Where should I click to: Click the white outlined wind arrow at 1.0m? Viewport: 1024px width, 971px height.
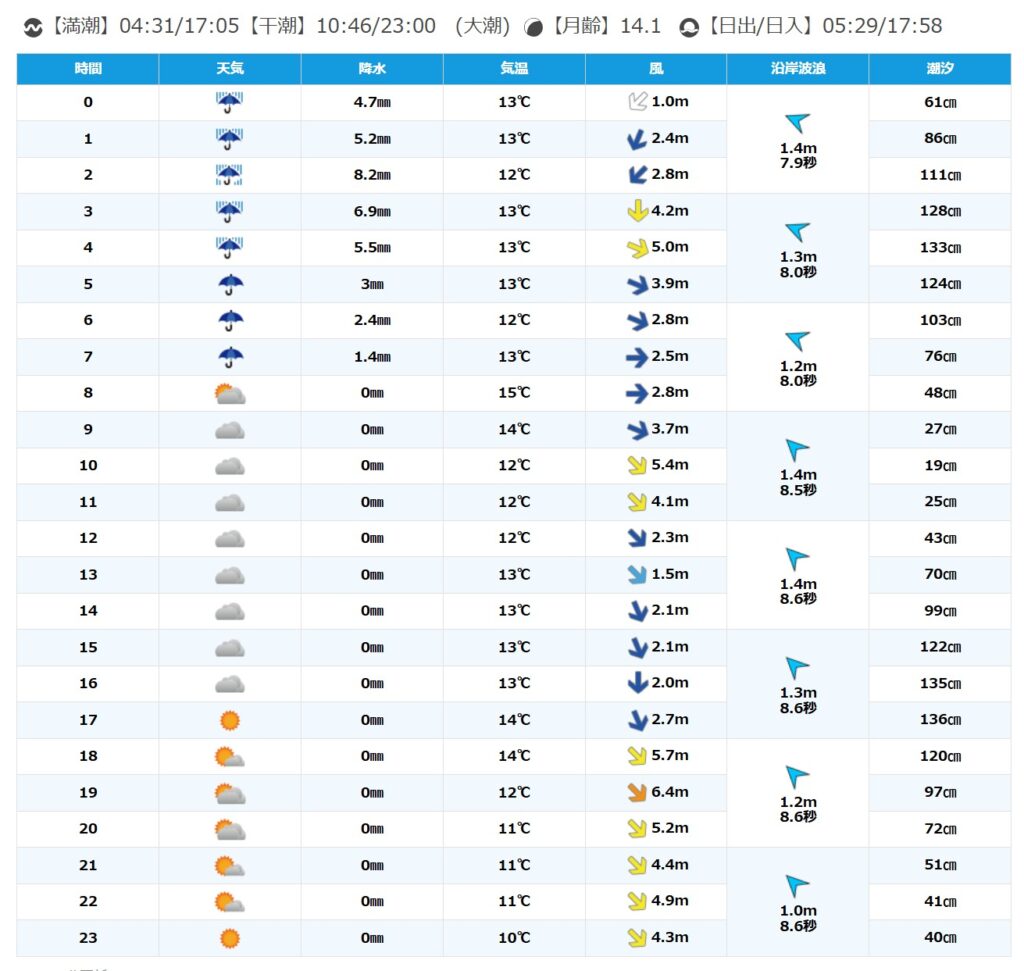[x=636, y=102]
